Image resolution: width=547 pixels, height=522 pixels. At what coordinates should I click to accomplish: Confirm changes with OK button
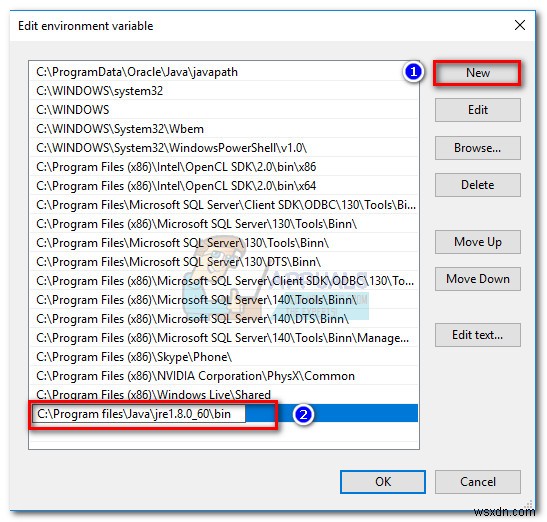point(383,482)
